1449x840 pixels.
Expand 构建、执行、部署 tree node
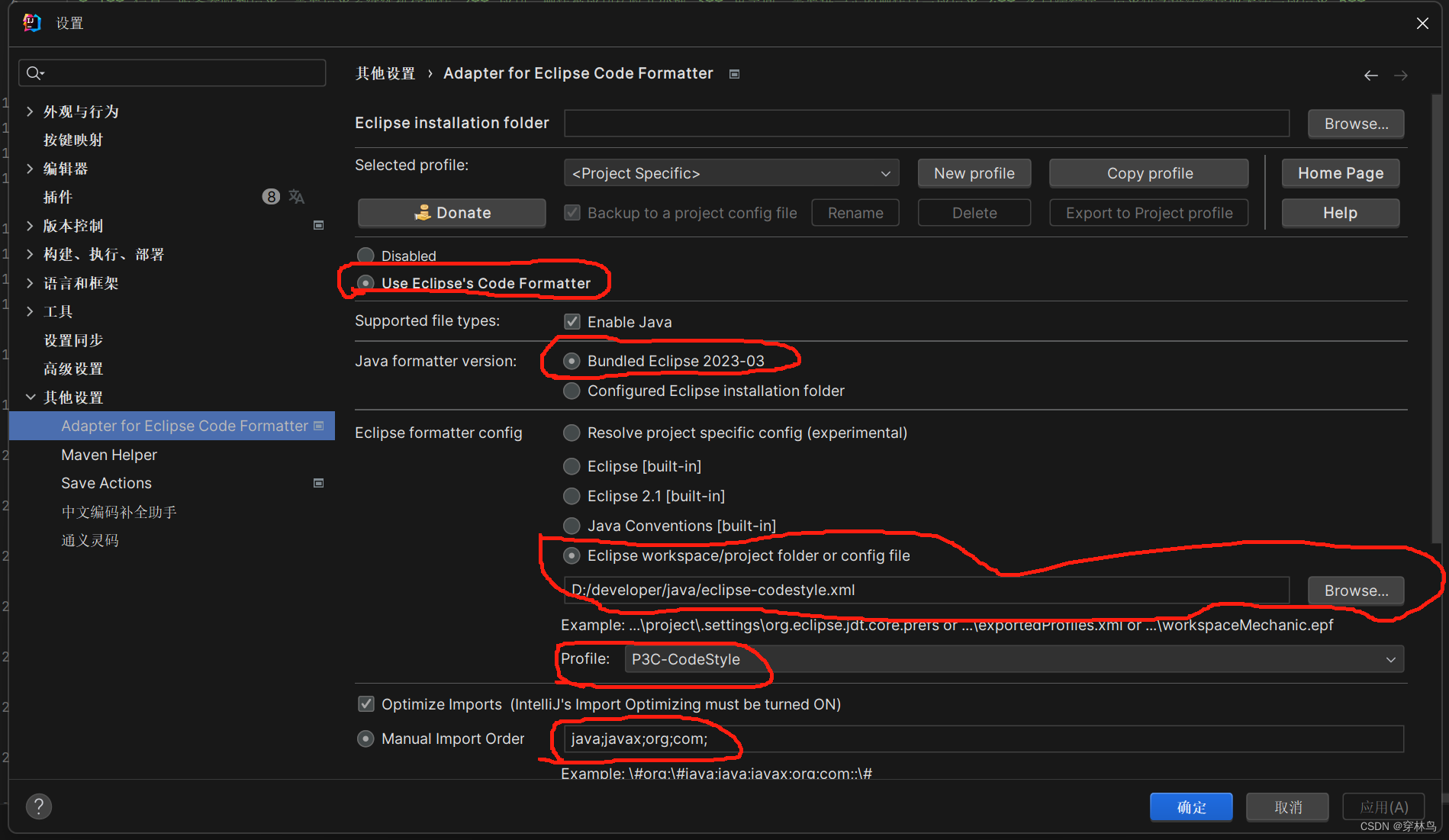30,254
